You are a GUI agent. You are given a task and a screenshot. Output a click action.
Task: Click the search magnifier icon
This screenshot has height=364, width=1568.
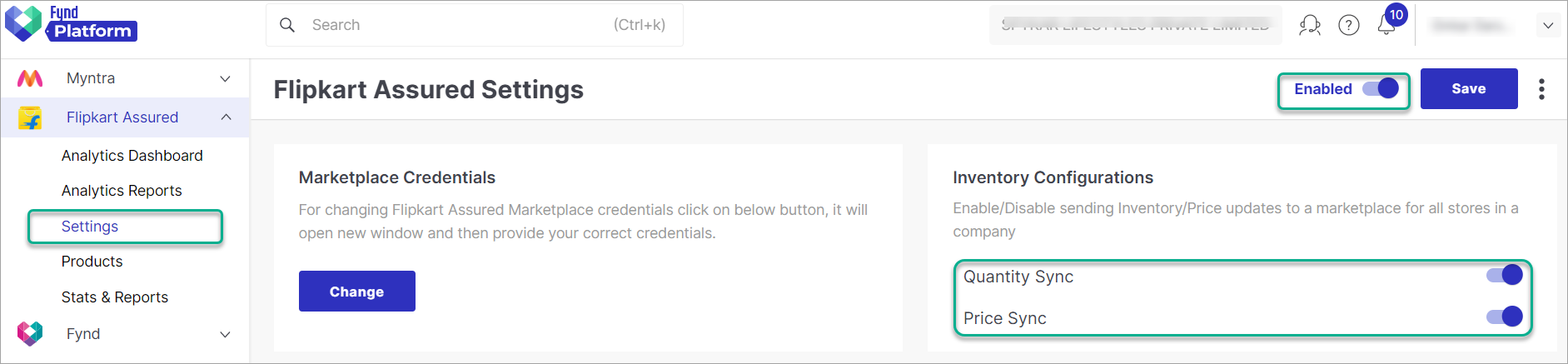tap(287, 25)
